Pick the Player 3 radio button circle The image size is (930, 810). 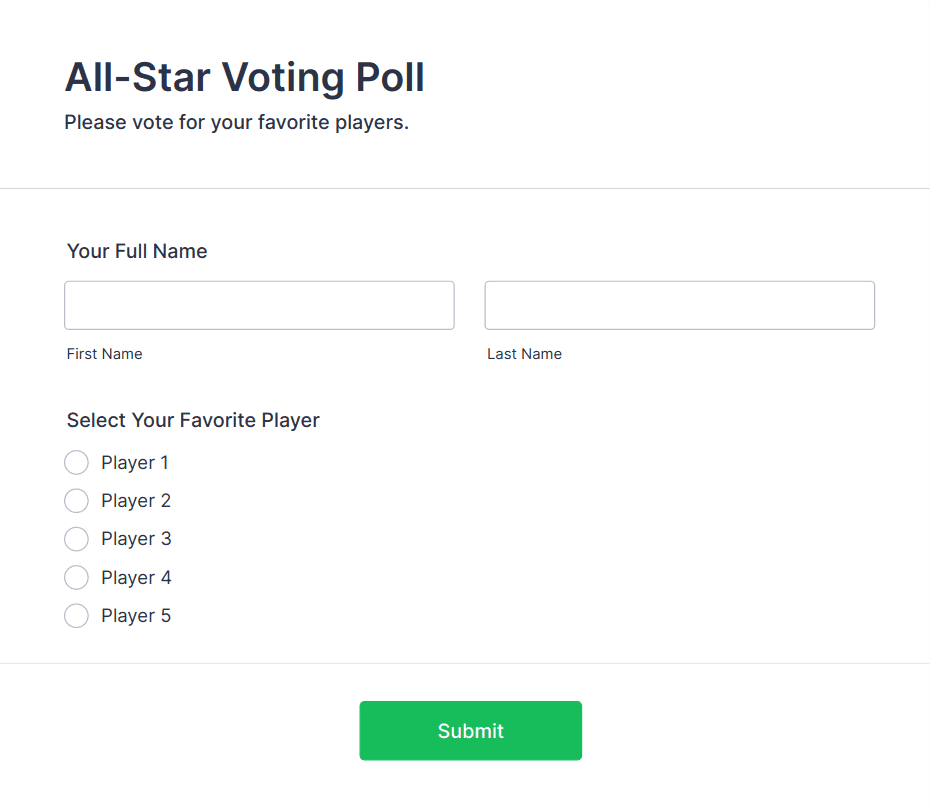(x=76, y=539)
